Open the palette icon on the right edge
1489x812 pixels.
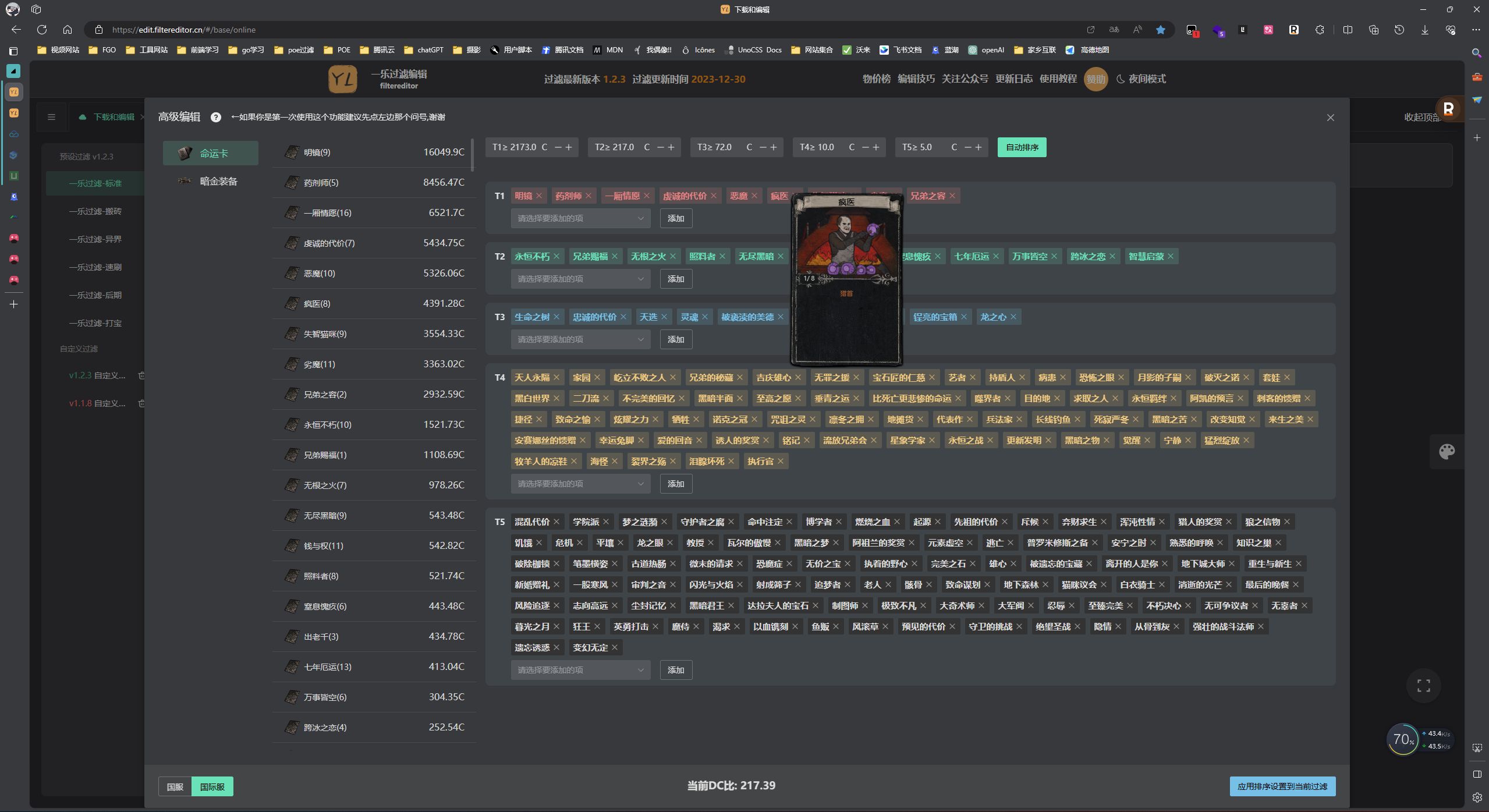(x=1447, y=451)
